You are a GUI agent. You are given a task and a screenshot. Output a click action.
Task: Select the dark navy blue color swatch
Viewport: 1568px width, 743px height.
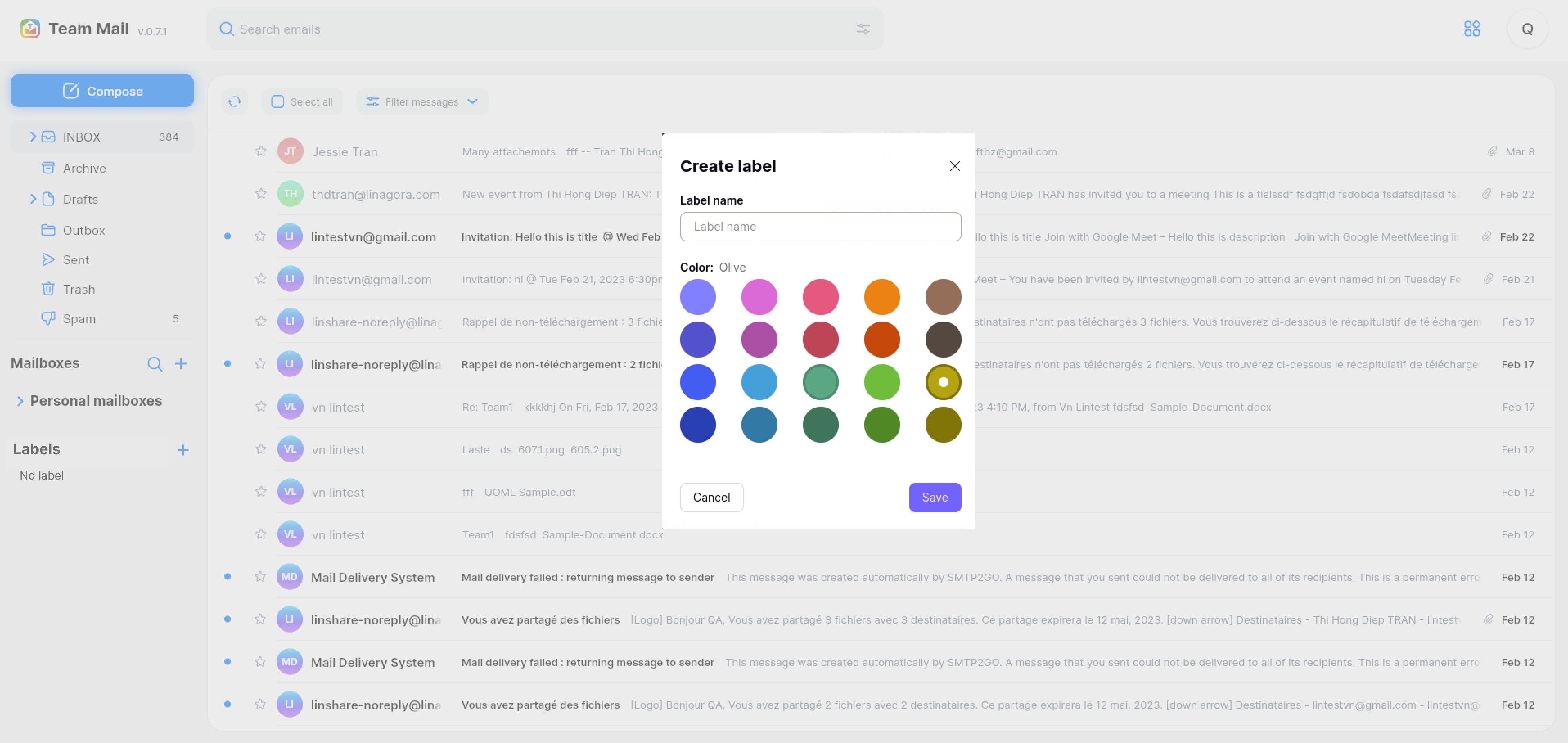pyautogui.click(x=698, y=425)
